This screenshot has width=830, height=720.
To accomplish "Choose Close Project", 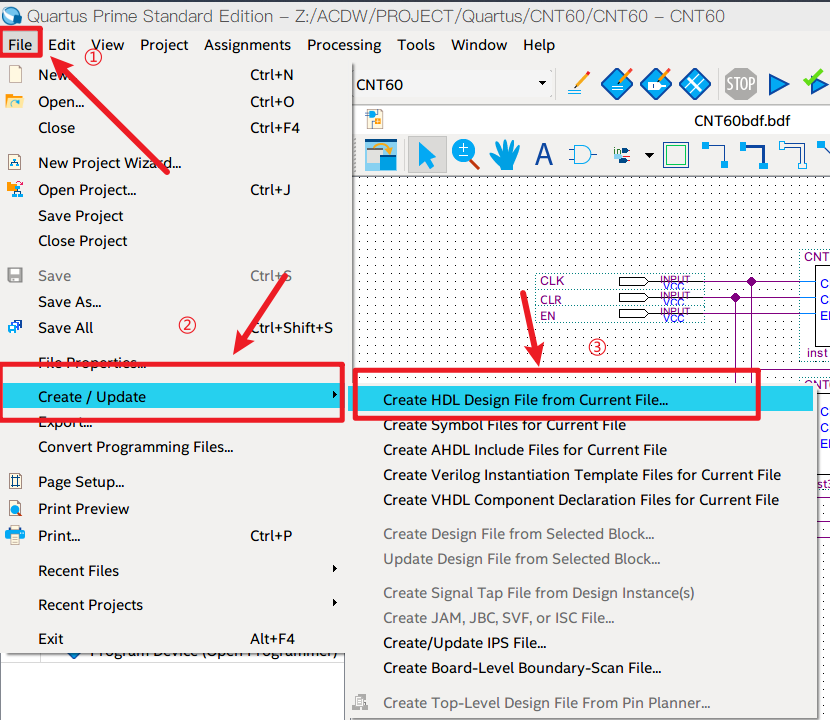I will [83, 241].
